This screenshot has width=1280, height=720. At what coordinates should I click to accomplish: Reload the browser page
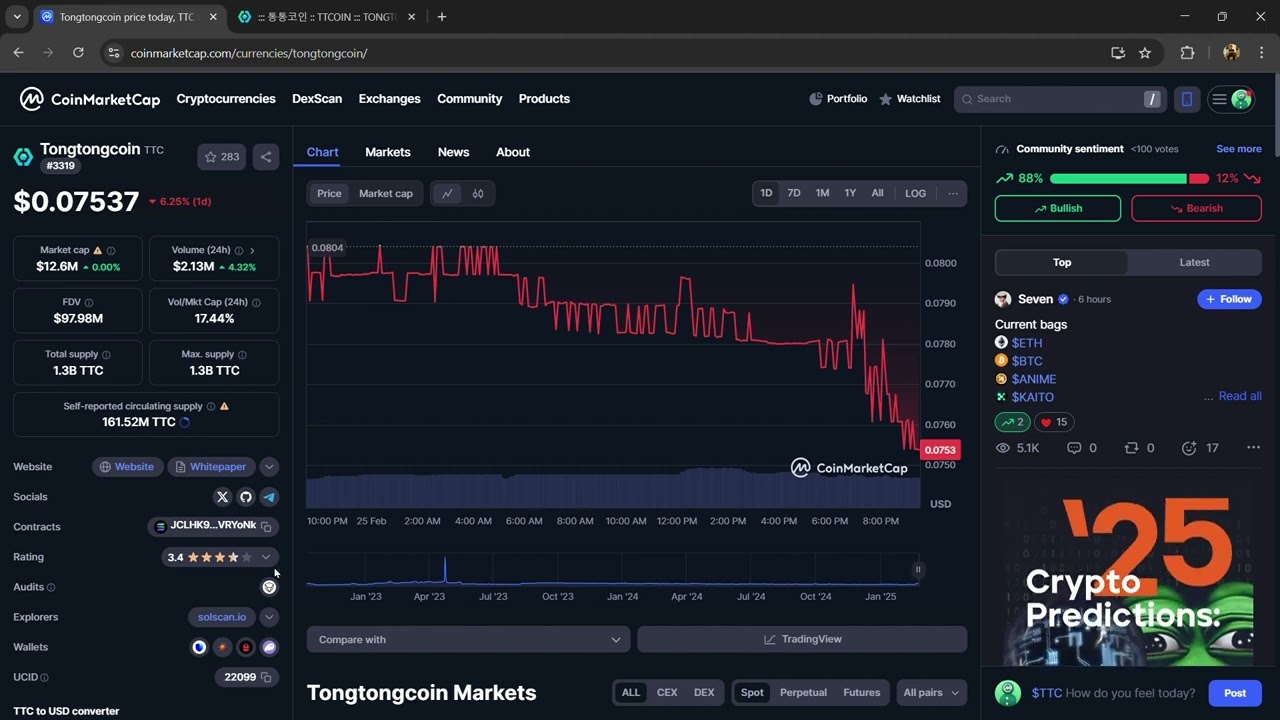78,53
